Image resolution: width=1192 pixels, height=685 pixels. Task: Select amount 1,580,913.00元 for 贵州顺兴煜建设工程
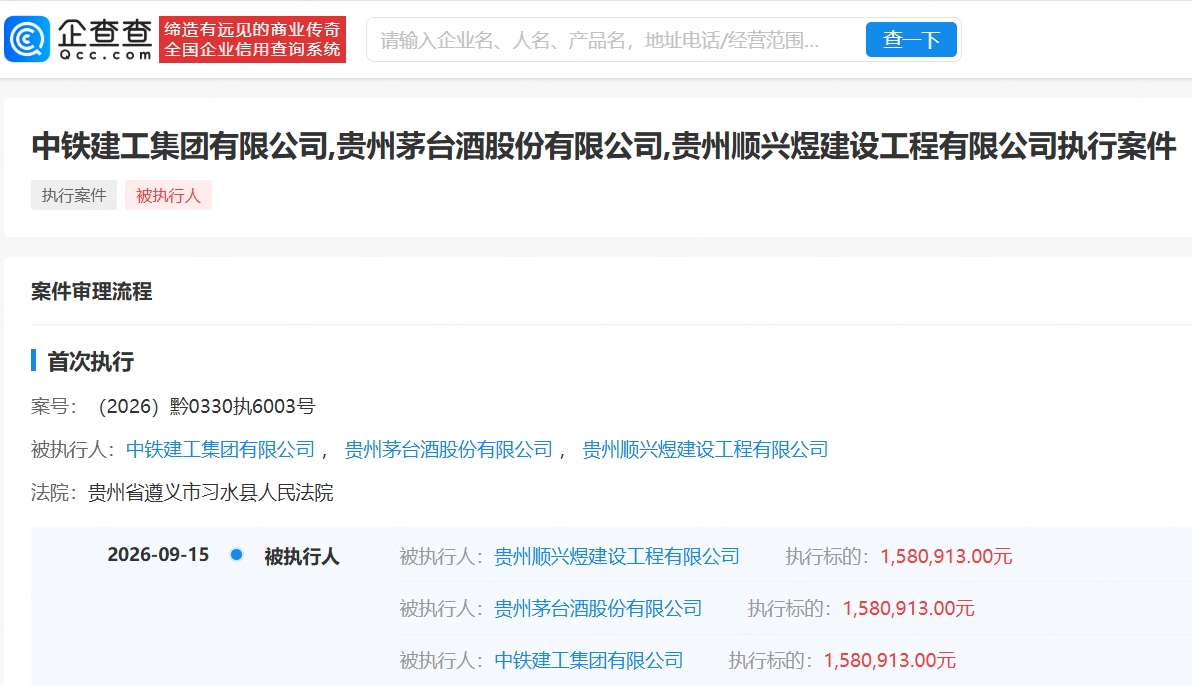point(946,557)
